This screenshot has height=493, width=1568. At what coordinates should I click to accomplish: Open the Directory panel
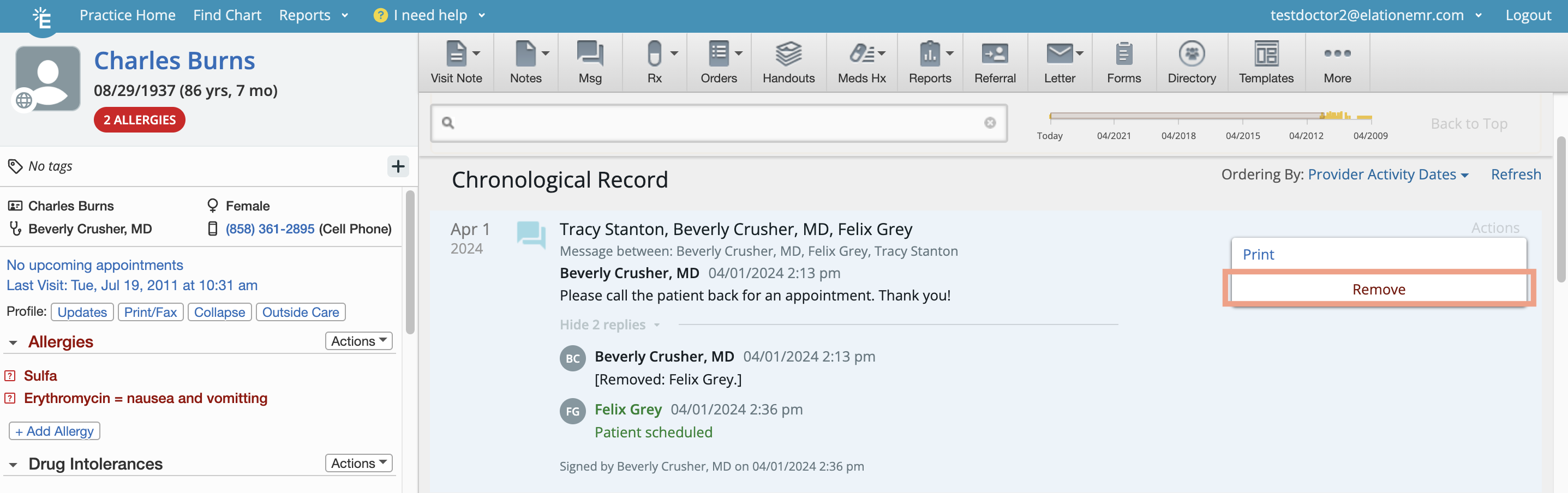click(1191, 61)
